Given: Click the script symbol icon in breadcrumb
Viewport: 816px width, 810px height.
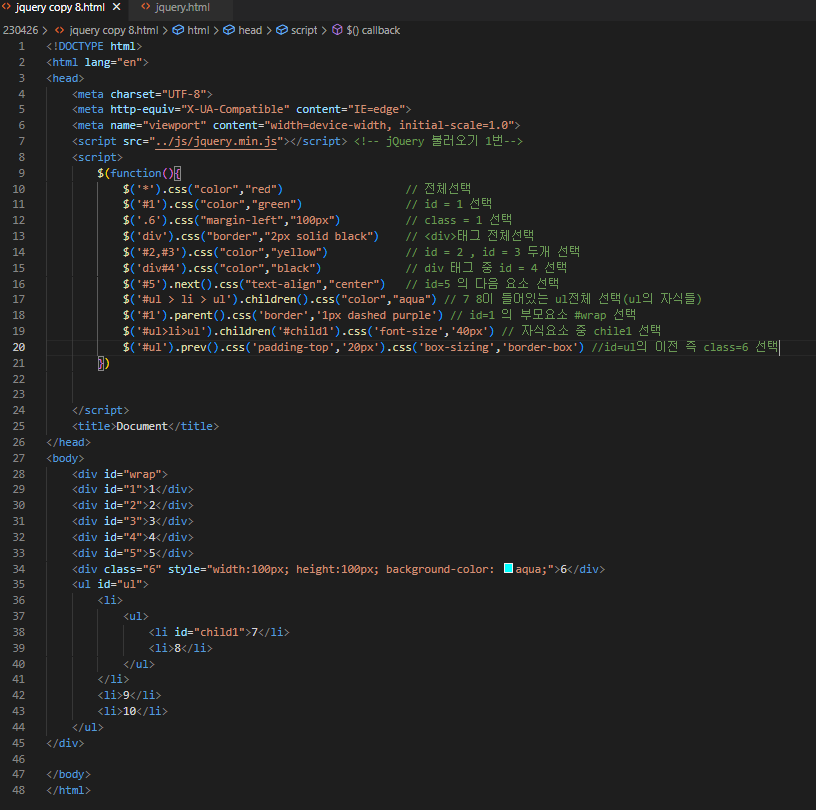Looking at the screenshot, I should 282,30.
